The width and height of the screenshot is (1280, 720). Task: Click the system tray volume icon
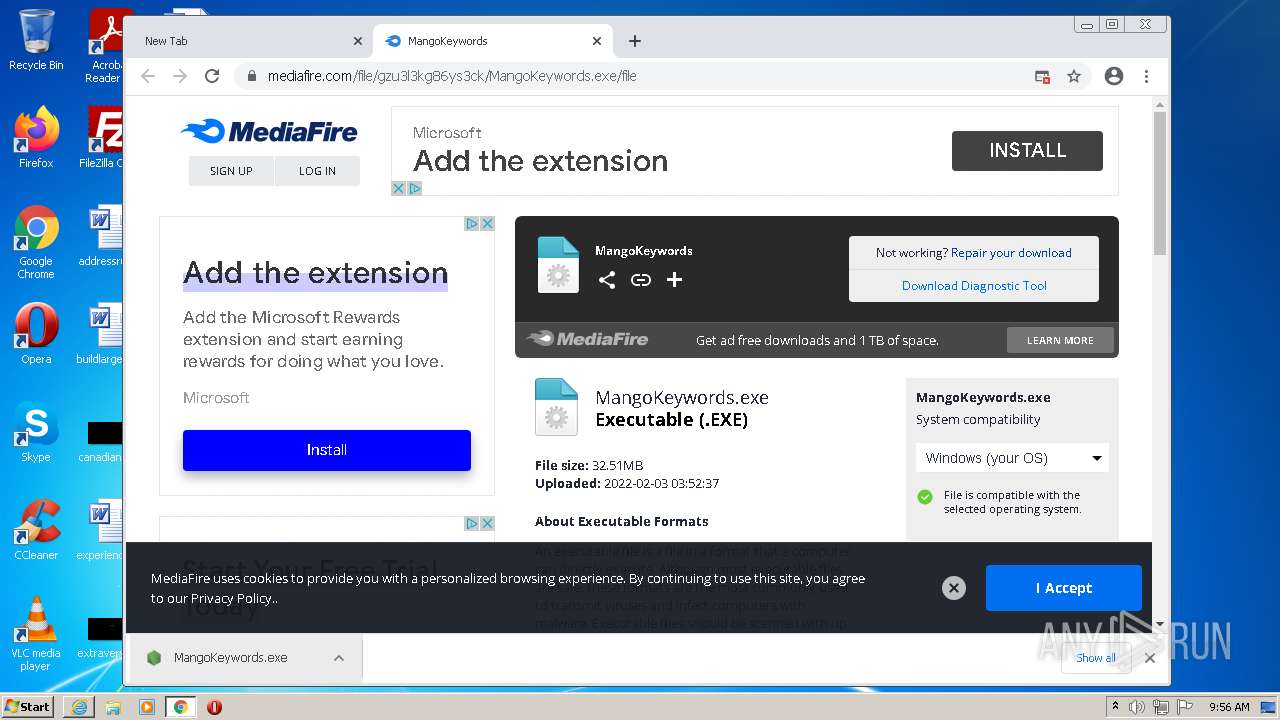(1136, 707)
